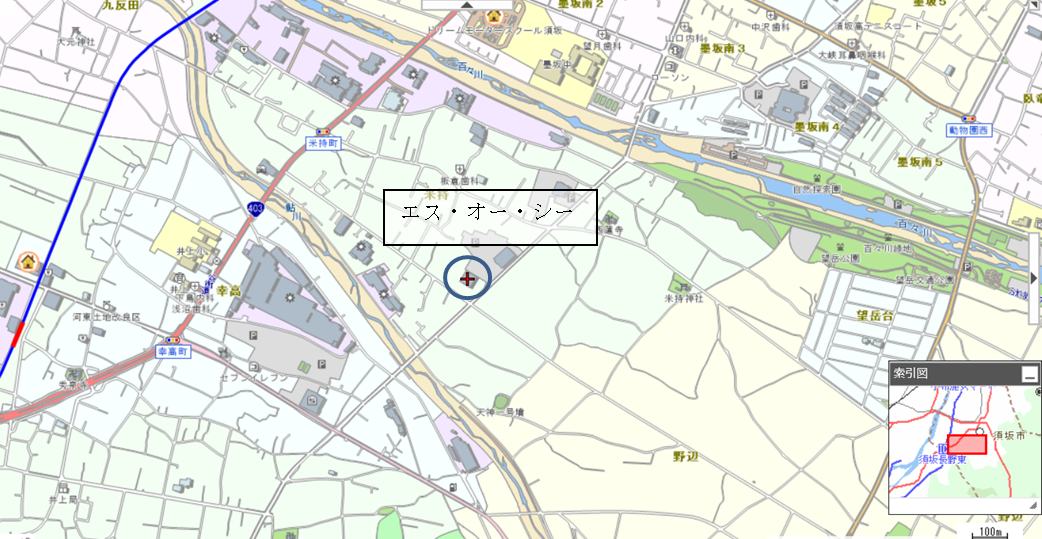The height and width of the screenshot is (539, 1042).
Task: Click the 天神一号墳 tumulus marker
Action: (x=502, y=401)
